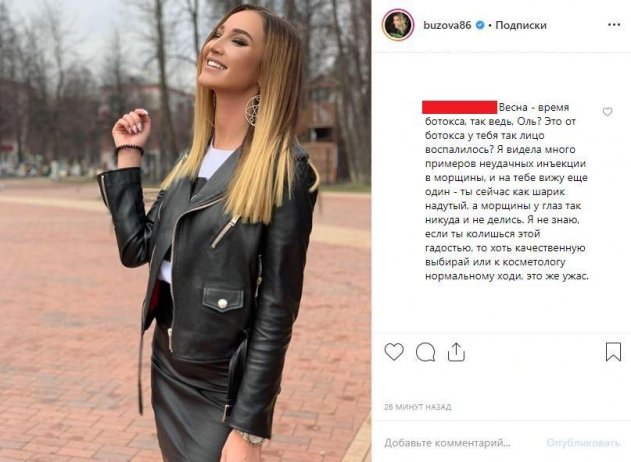Like the comment using the small heart
Screen dimensions: 631x462
point(607,112)
